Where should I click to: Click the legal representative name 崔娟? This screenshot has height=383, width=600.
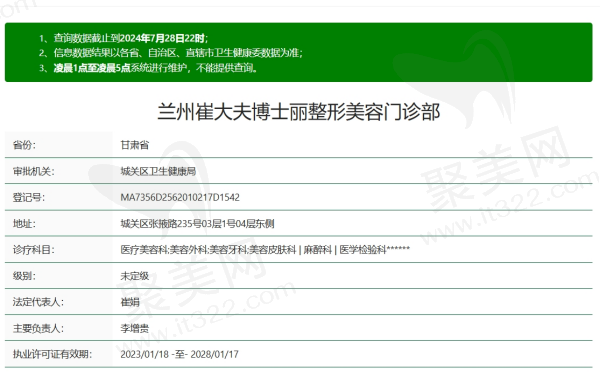(x=130, y=302)
